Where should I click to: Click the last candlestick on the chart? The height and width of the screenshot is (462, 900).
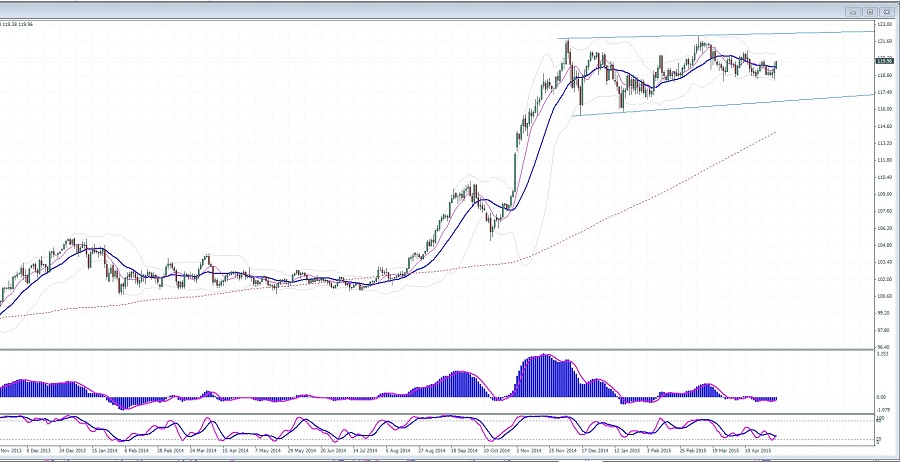click(776, 66)
